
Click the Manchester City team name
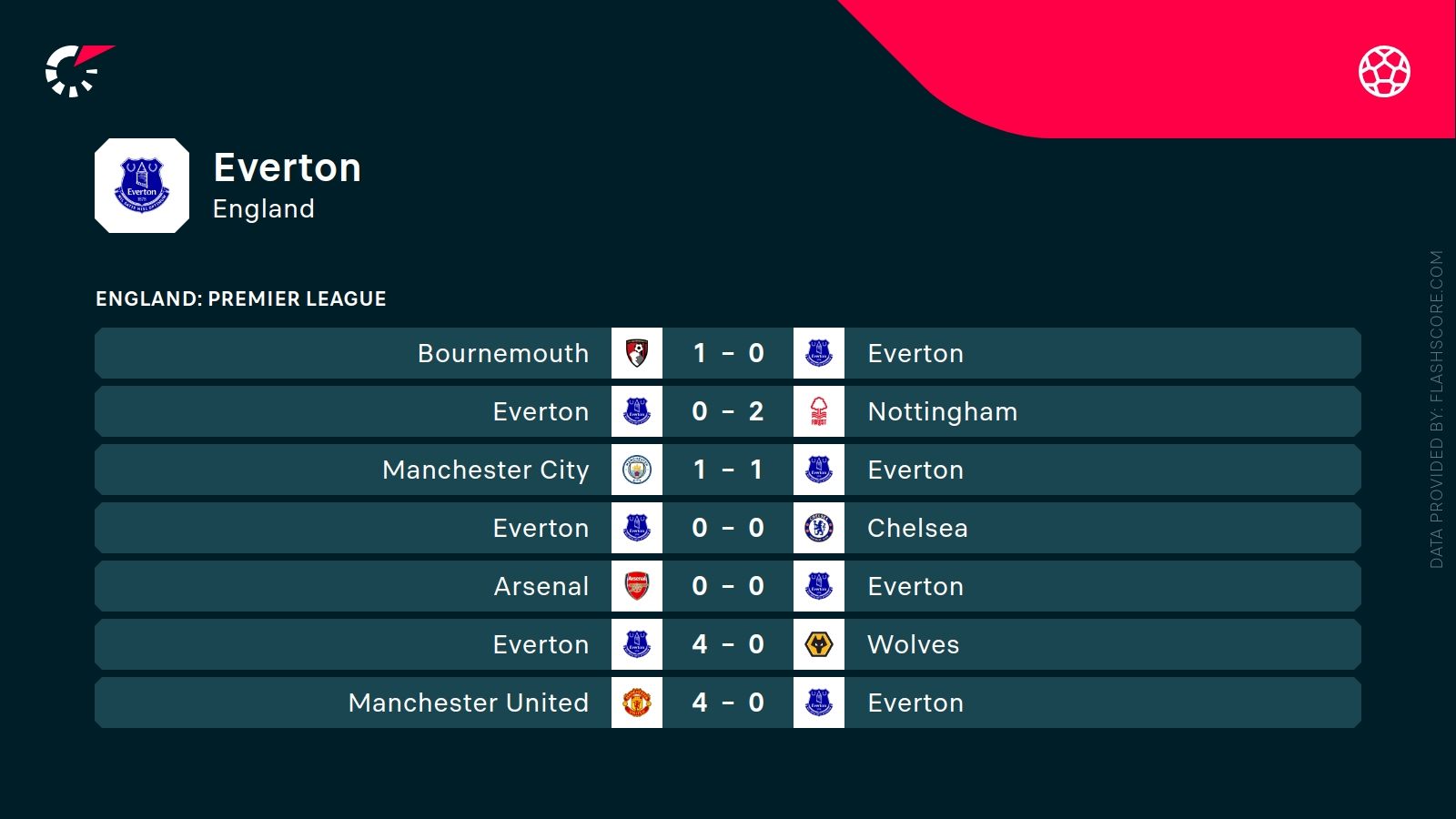[485, 470]
